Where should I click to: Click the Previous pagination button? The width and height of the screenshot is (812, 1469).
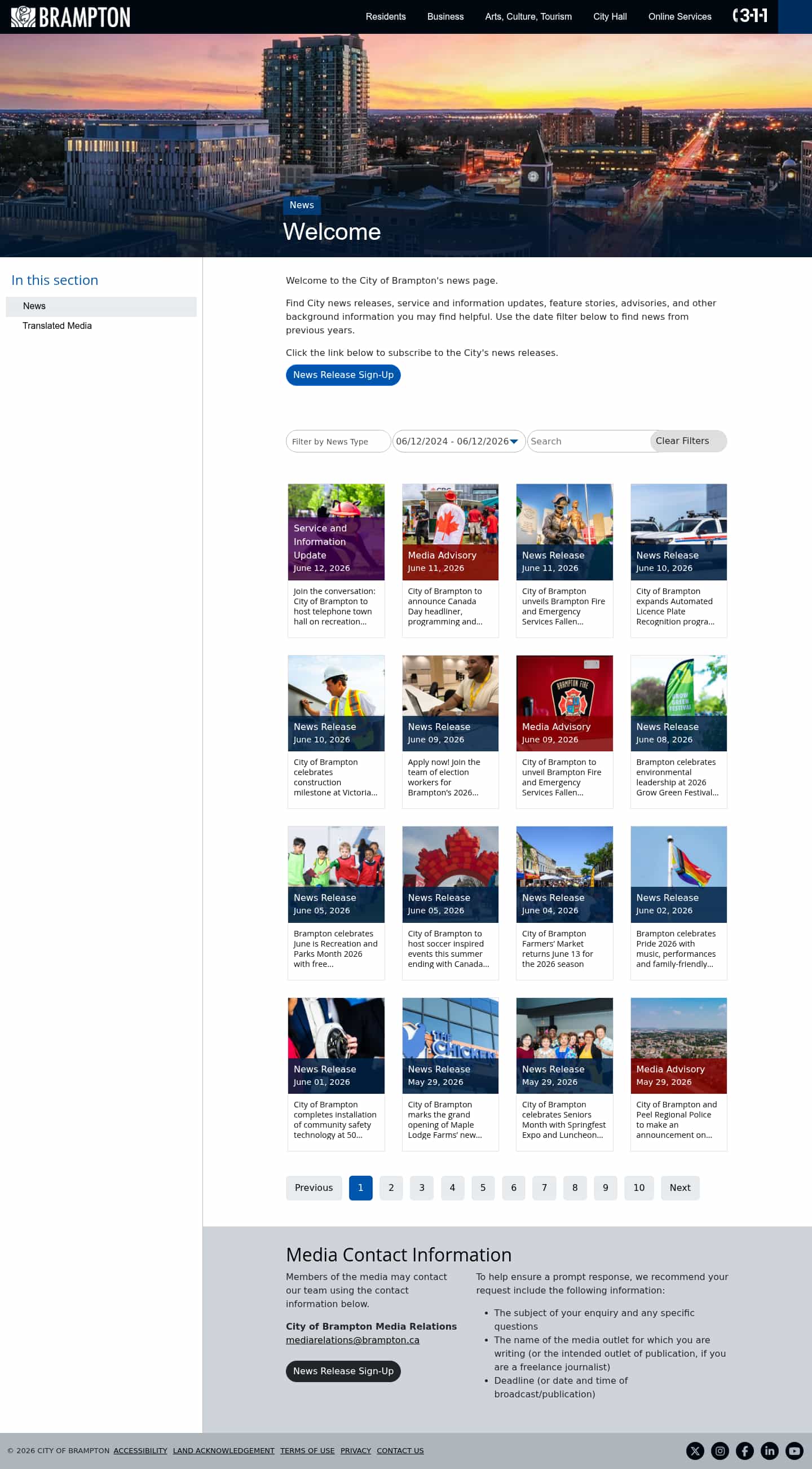[314, 1188]
